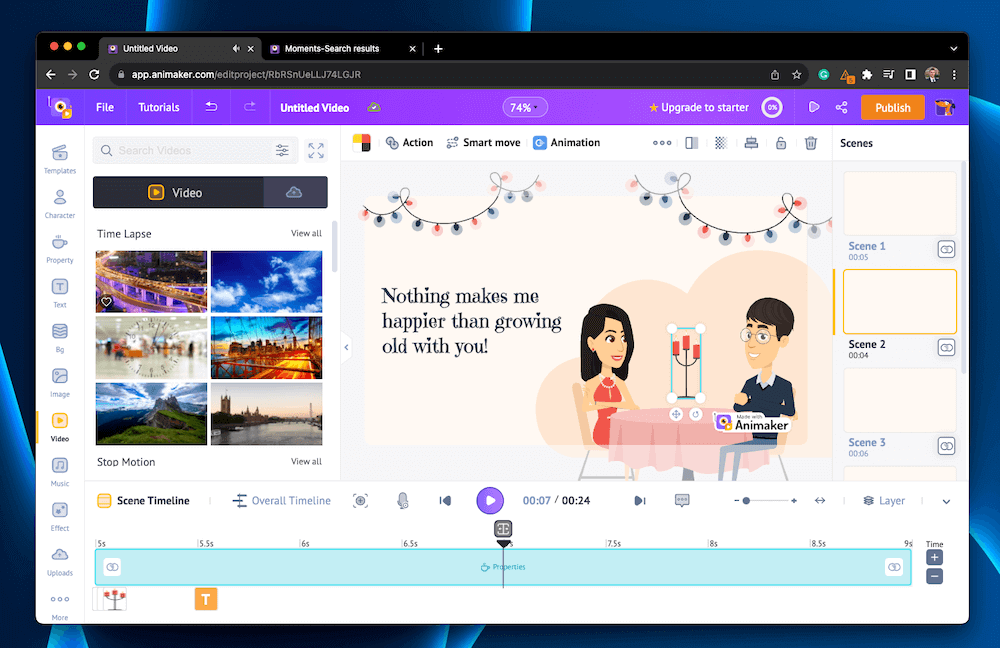The image size is (1000, 648).
Task: Toggle Scene 2 transition effect
Action: [x=946, y=348]
